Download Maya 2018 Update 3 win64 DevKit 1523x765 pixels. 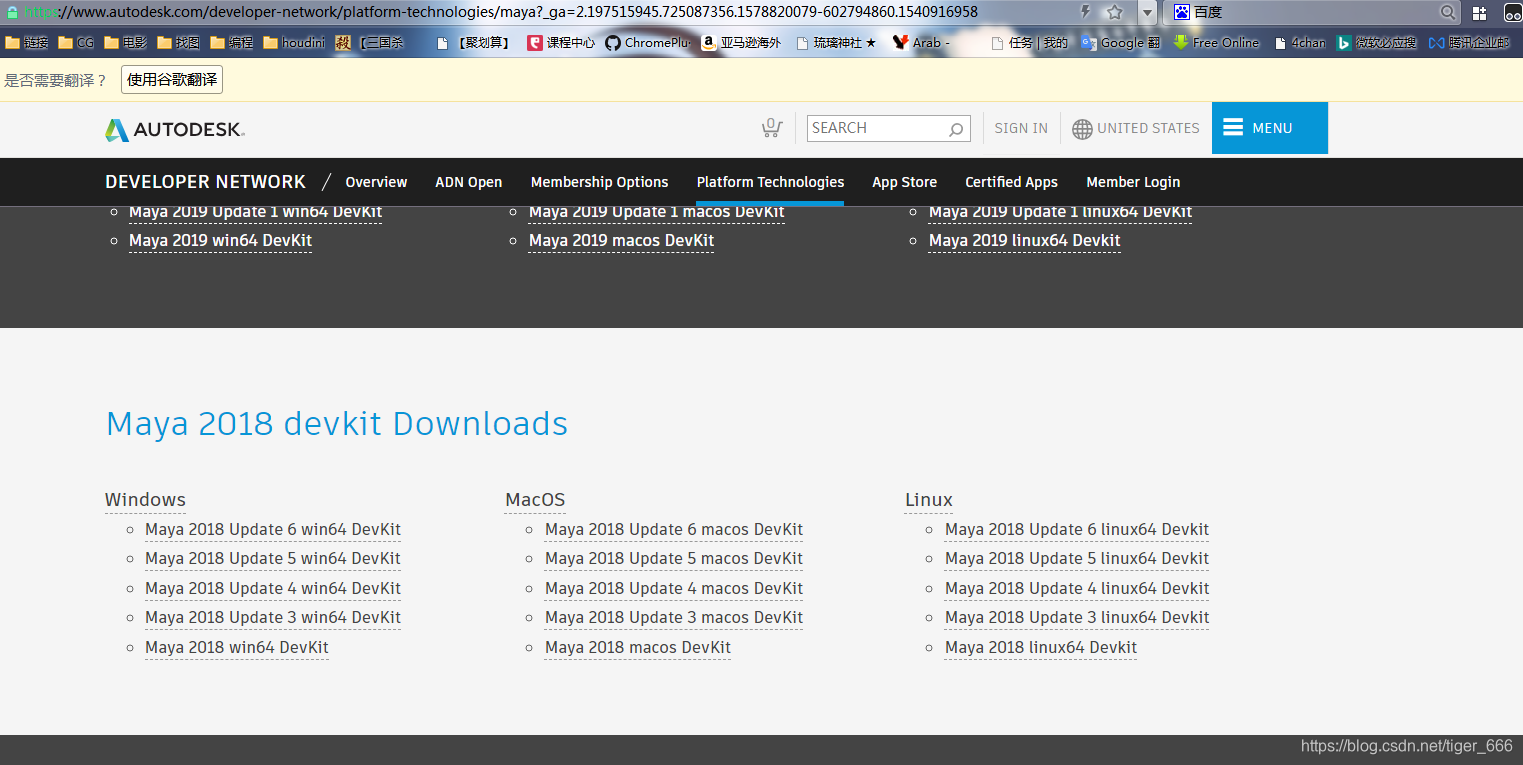click(273, 618)
